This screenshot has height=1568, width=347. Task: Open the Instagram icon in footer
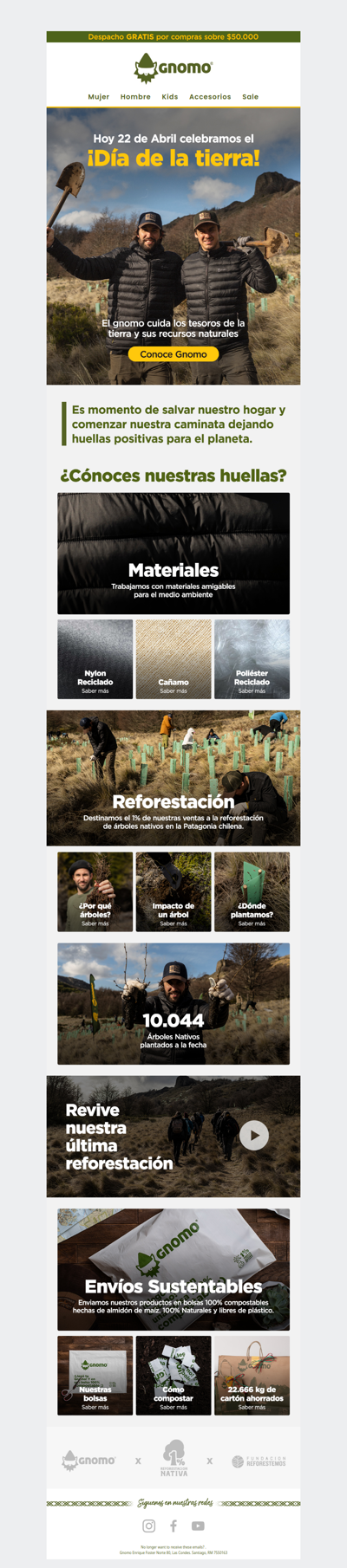click(x=148, y=1526)
